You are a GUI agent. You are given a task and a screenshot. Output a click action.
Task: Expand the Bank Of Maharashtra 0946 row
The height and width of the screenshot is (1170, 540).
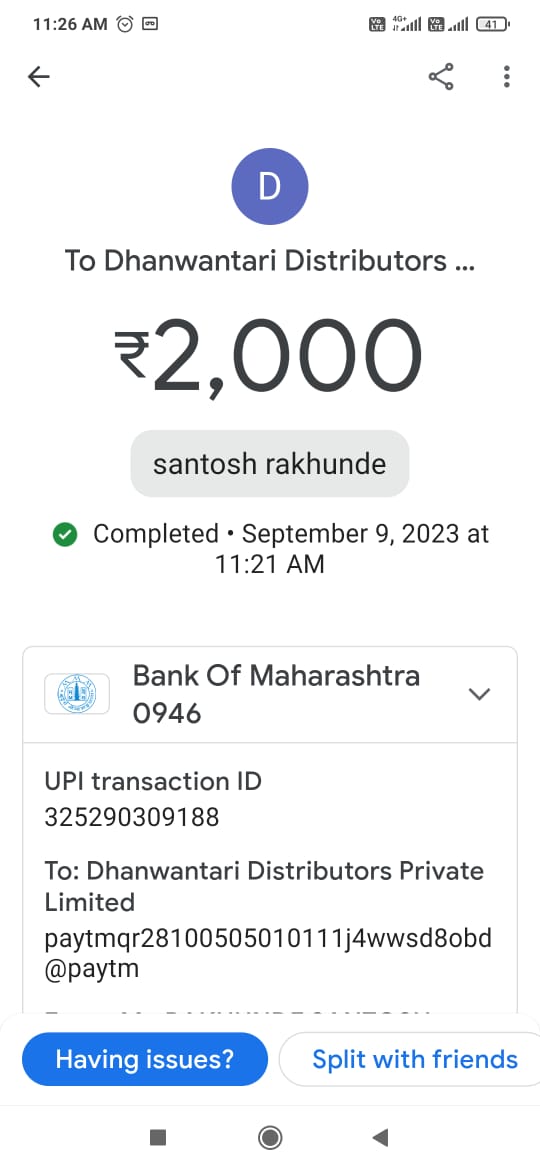[x=270, y=695]
